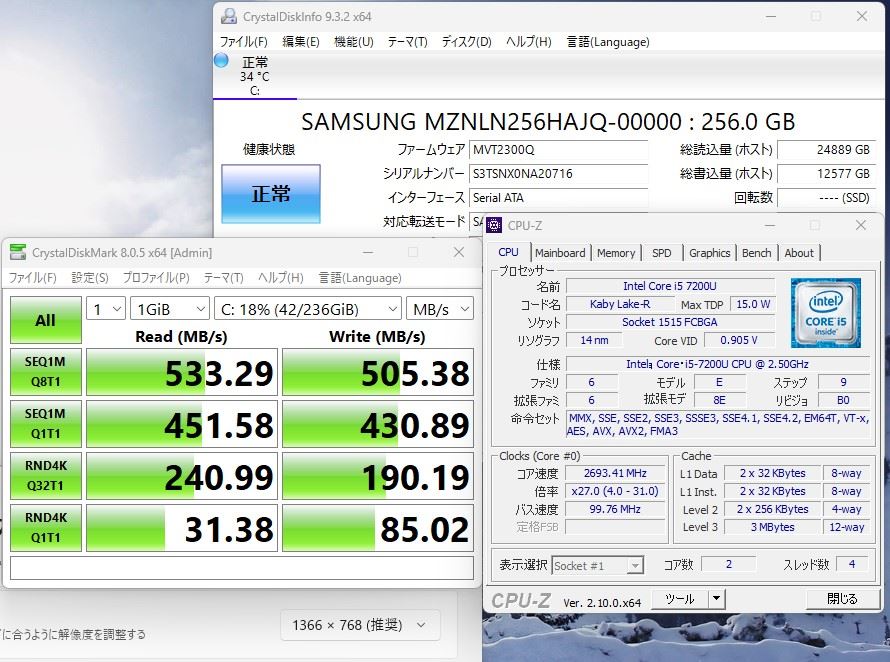This screenshot has height=662, width=890.
Task: Select the C: drive tab showing 34 °C
Action: tap(255, 76)
